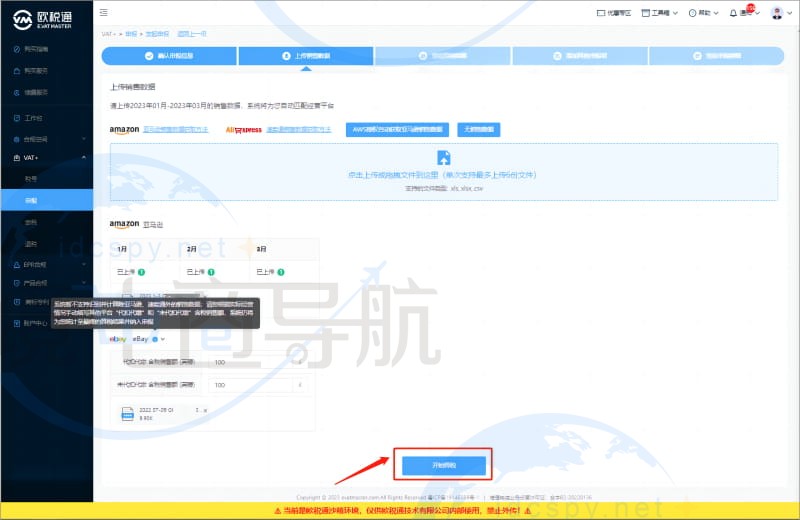
Task: Click the 当期申报 breadcrumb link
Action: 157,34
